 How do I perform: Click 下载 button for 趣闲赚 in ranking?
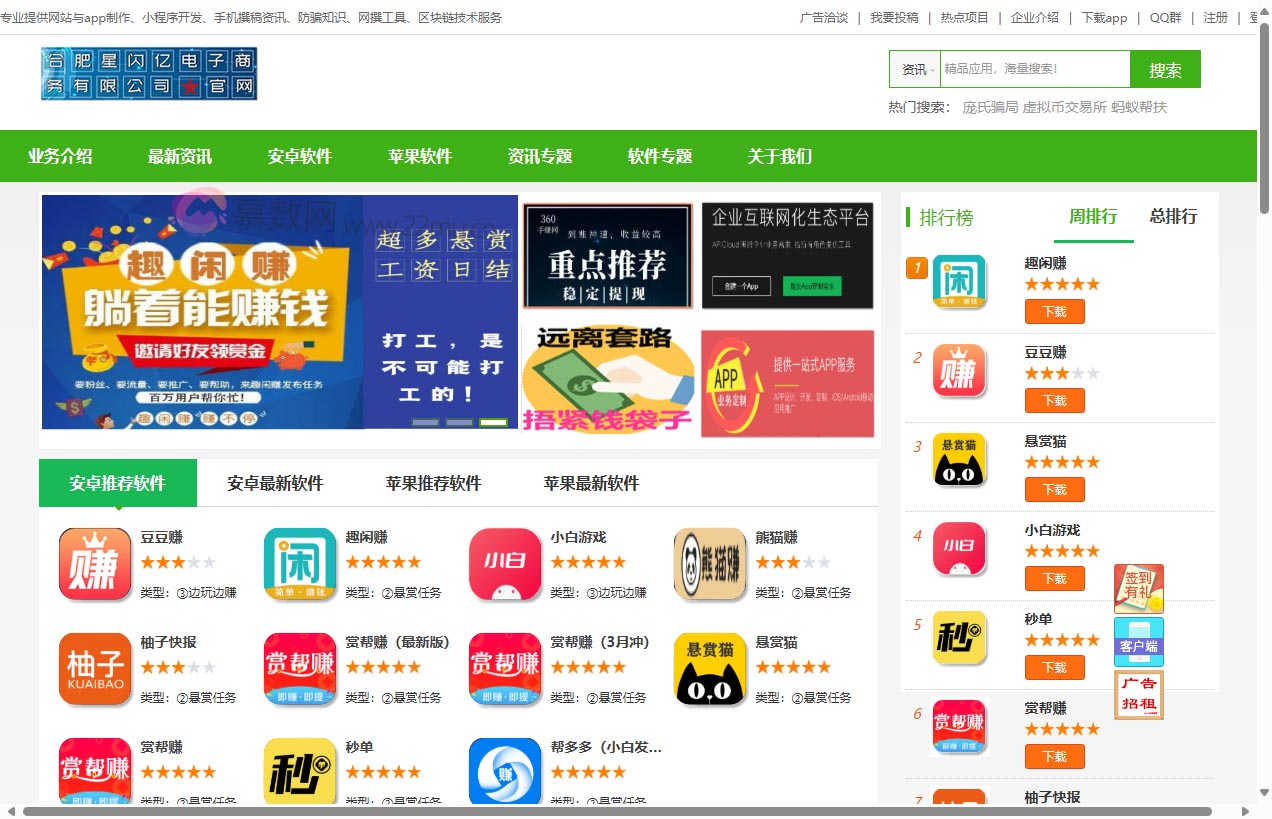(1054, 312)
